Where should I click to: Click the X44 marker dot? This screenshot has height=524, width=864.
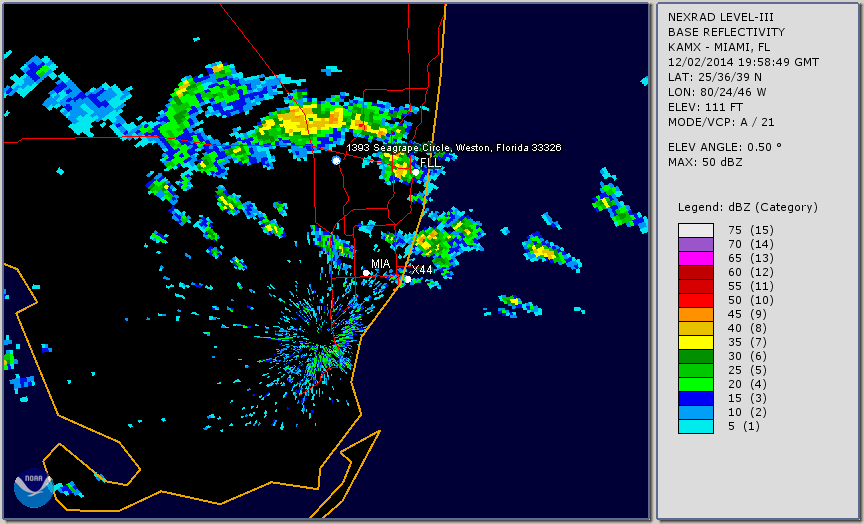click(x=407, y=279)
